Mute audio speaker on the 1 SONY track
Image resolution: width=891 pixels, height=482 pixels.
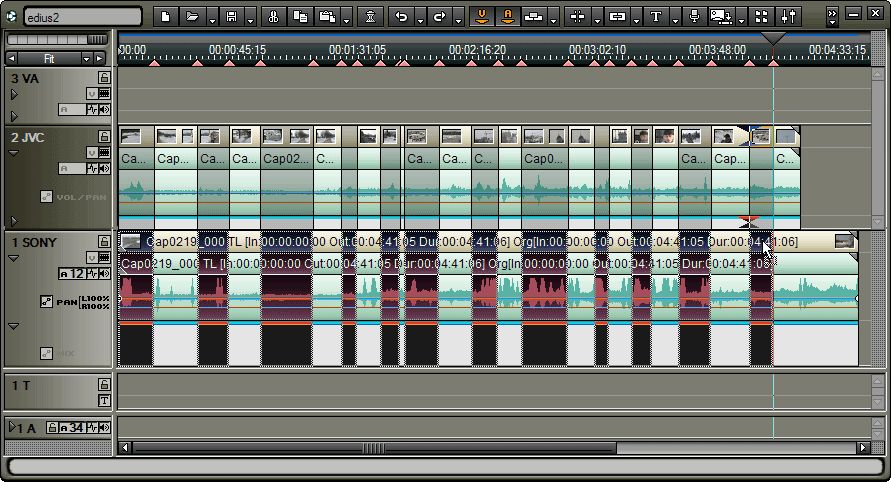coord(105,273)
